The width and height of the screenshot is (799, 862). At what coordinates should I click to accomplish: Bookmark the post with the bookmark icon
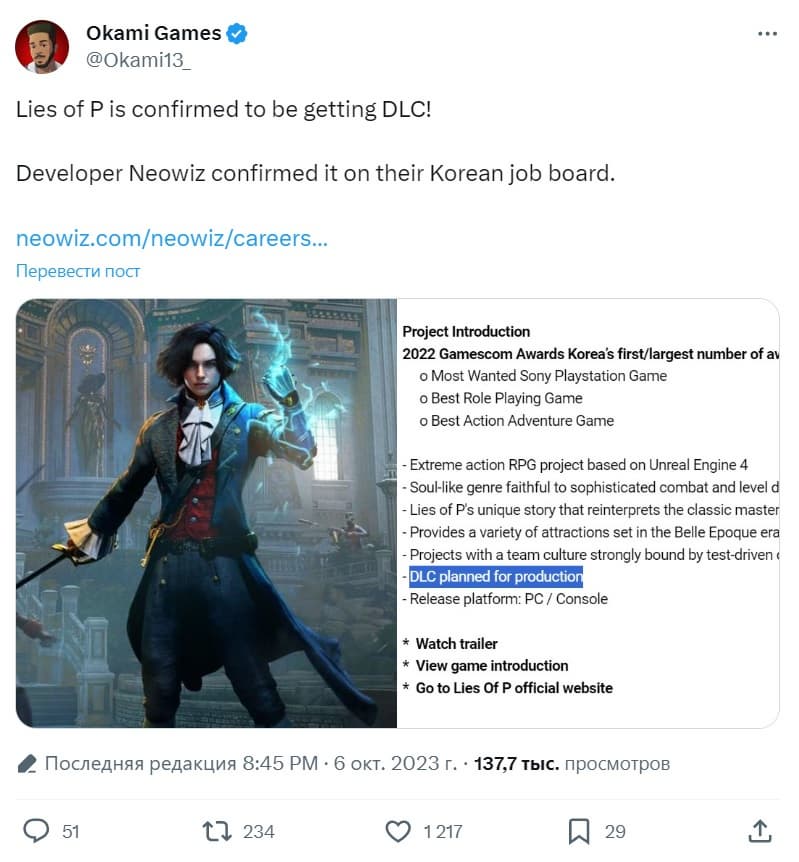click(x=578, y=831)
